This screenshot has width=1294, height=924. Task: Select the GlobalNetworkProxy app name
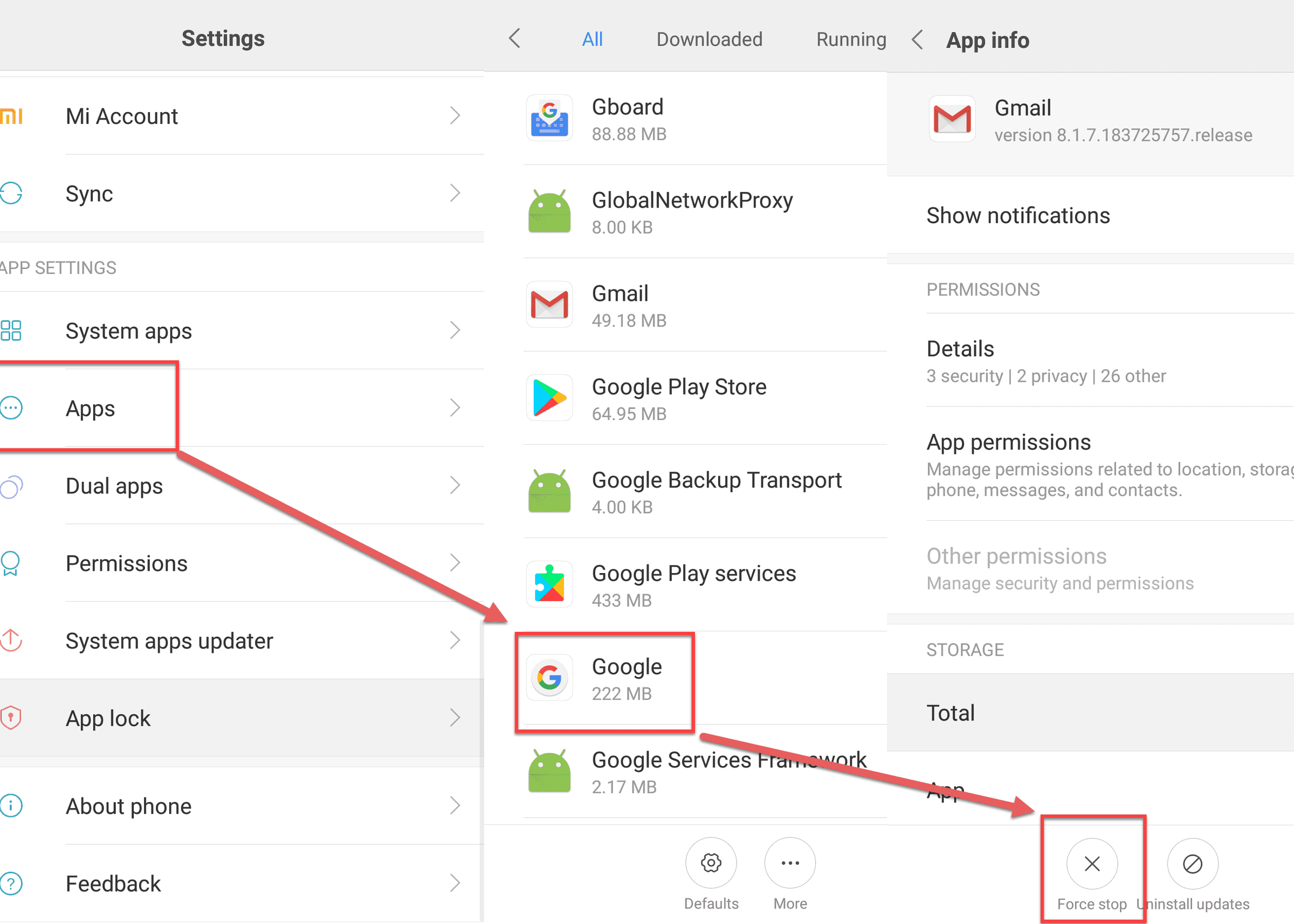coord(692,201)
